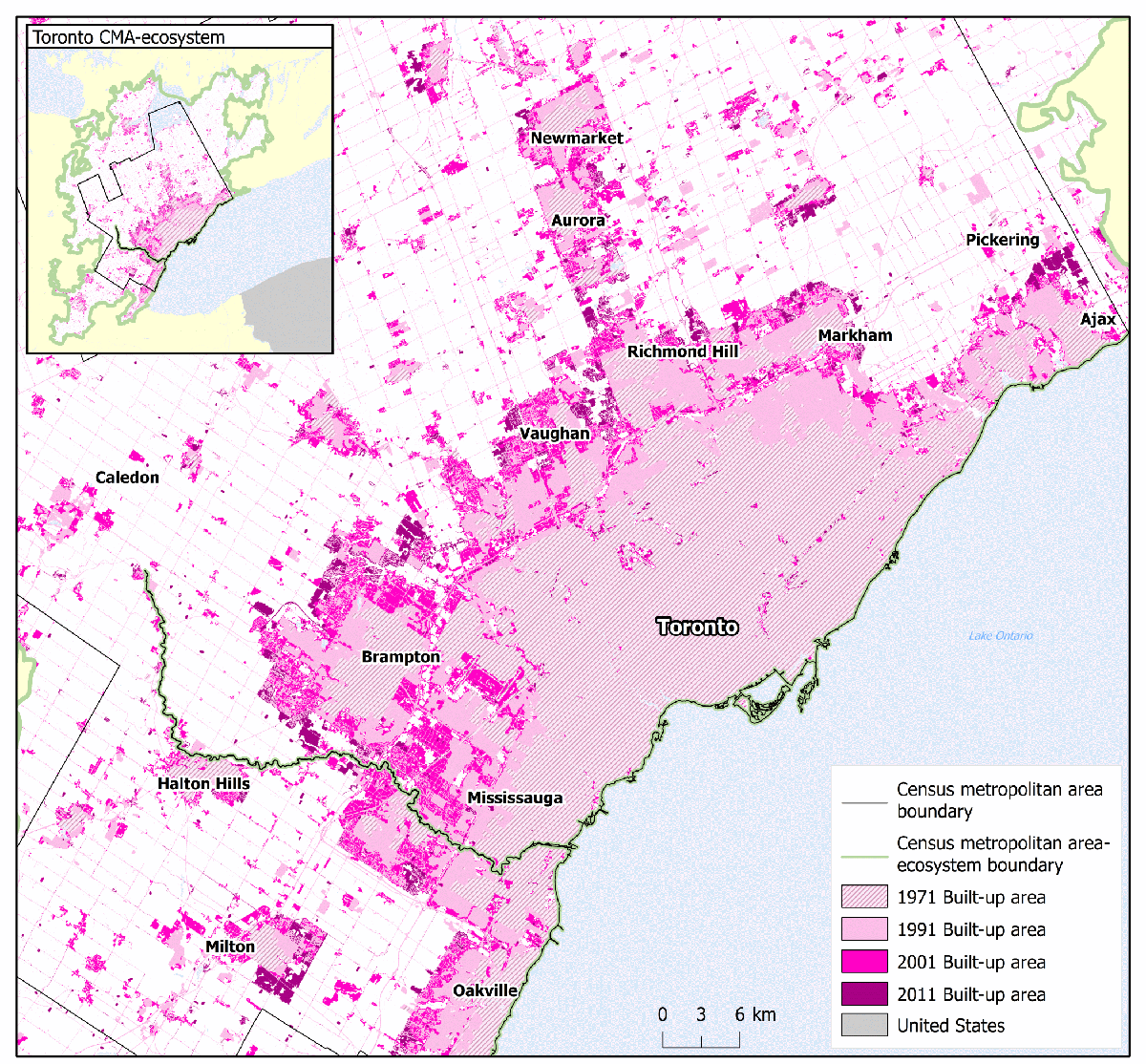Screen dimensions: 1146x1064
Task: Click the scale bar line
Action: click(x=701, y=1038)
